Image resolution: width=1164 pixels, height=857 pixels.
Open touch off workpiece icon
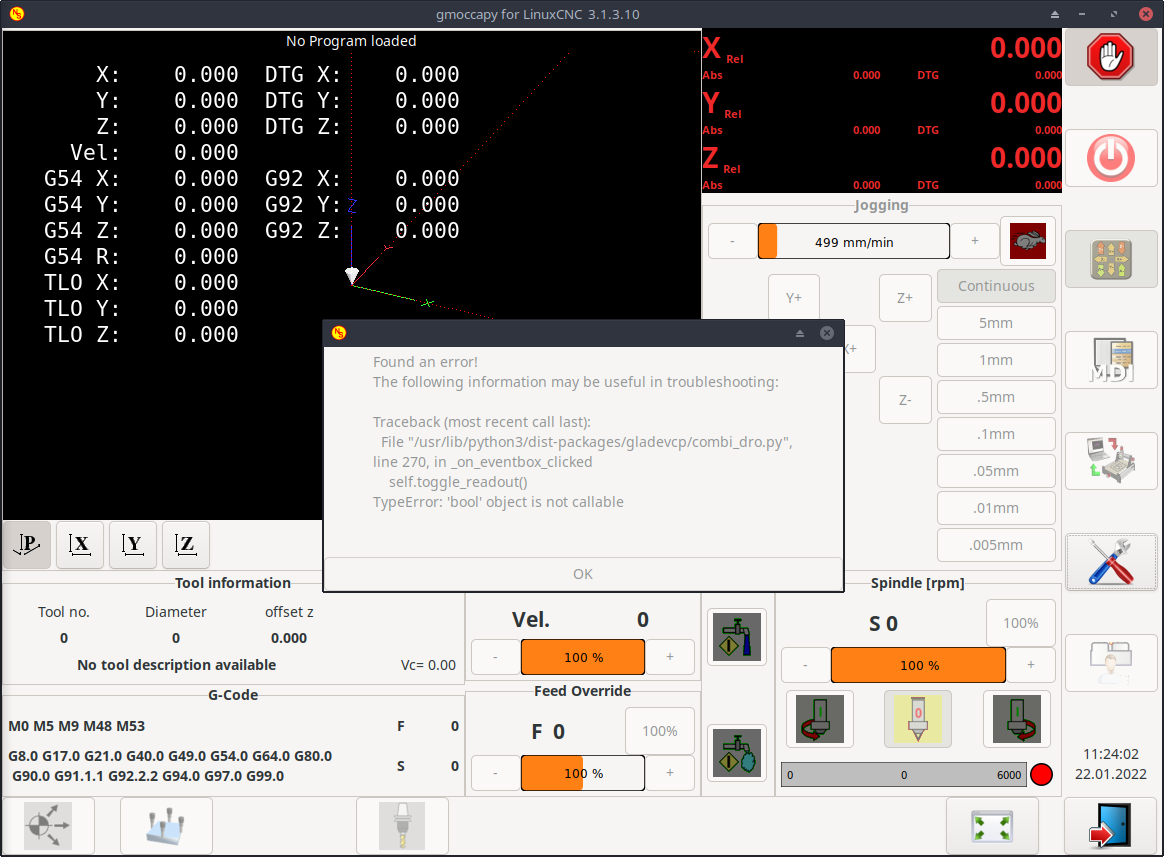click(x=166, y=826)
